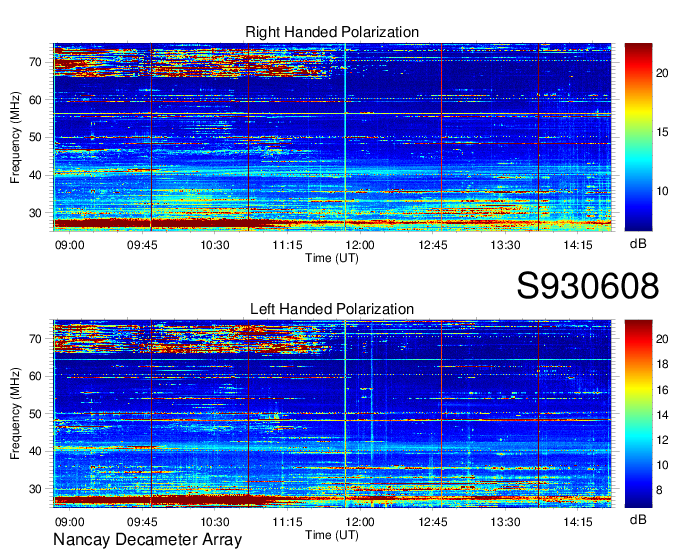Viewport: 680px width, 552px height.
Task: Click 14:15 tick on right-handed time axis
Action: pos(578,245)
